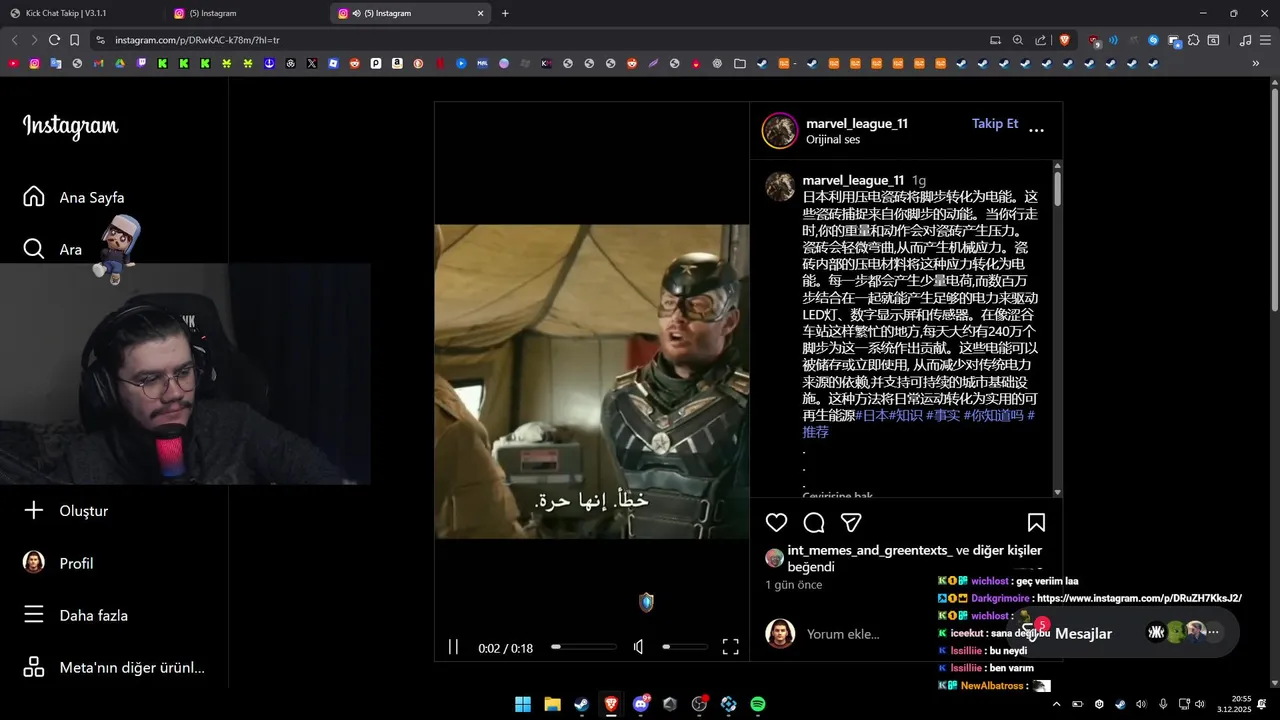Screen dimensions: 1280x720
Task: Open the Twitch bookmark
Action: point(141,63)
